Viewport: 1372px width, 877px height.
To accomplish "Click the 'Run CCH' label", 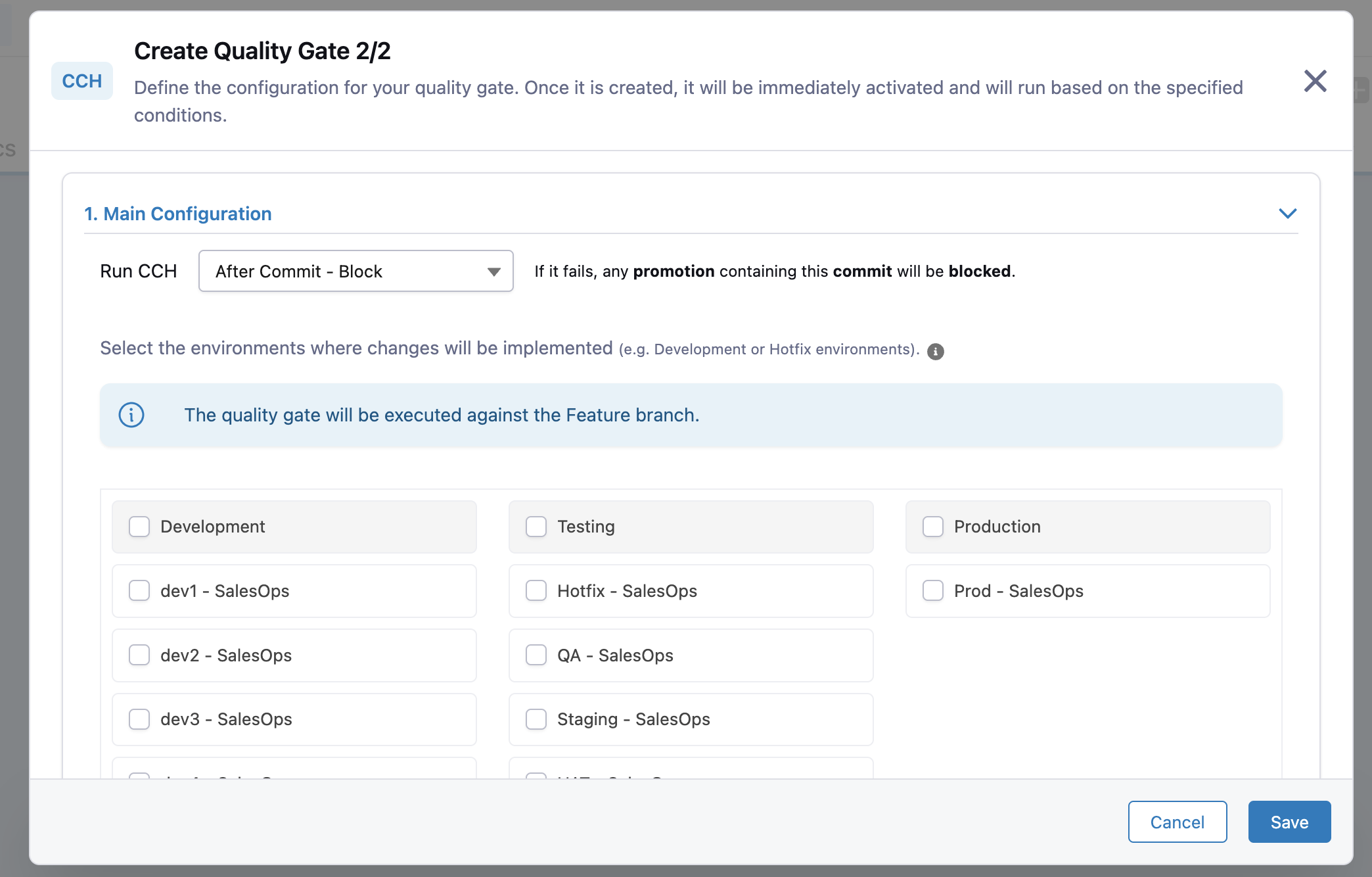I will (139, 271).
